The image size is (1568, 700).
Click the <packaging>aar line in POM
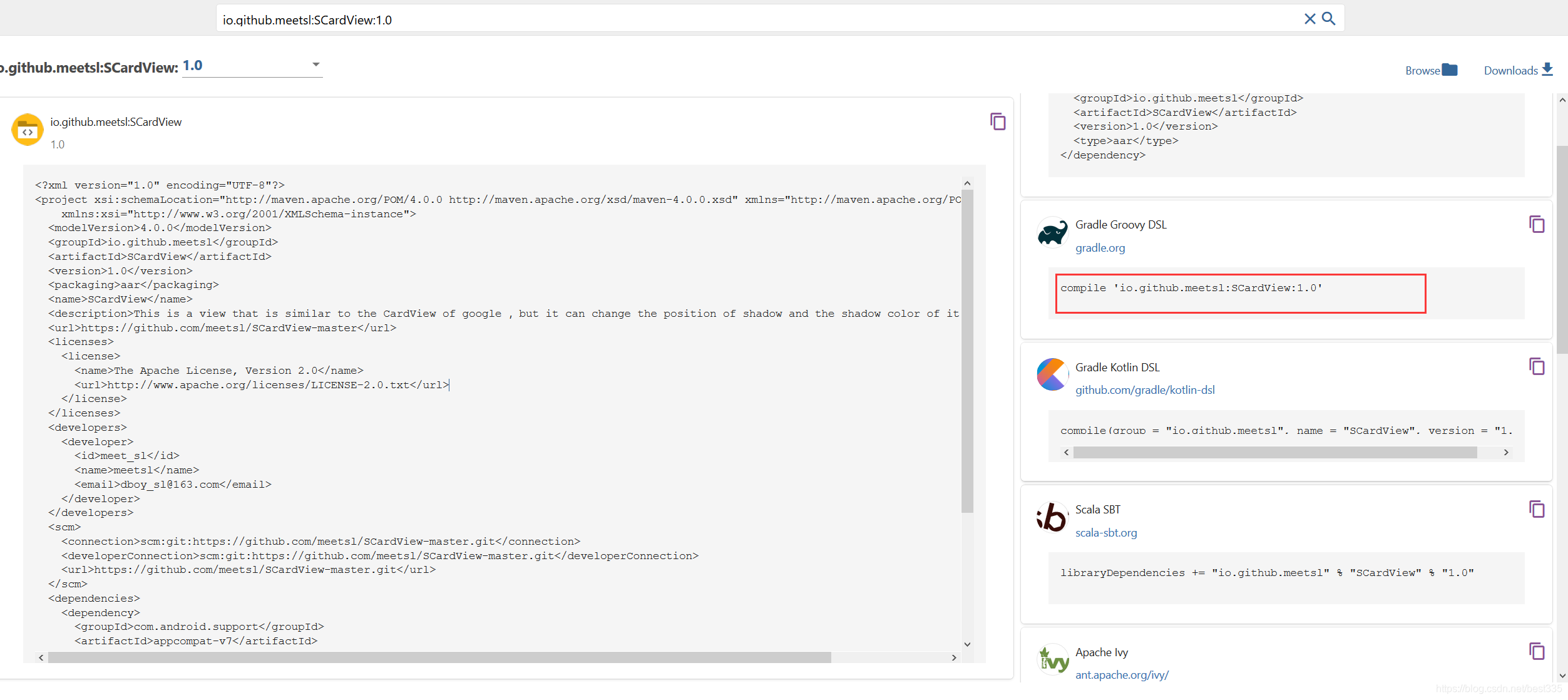[133, 285]
